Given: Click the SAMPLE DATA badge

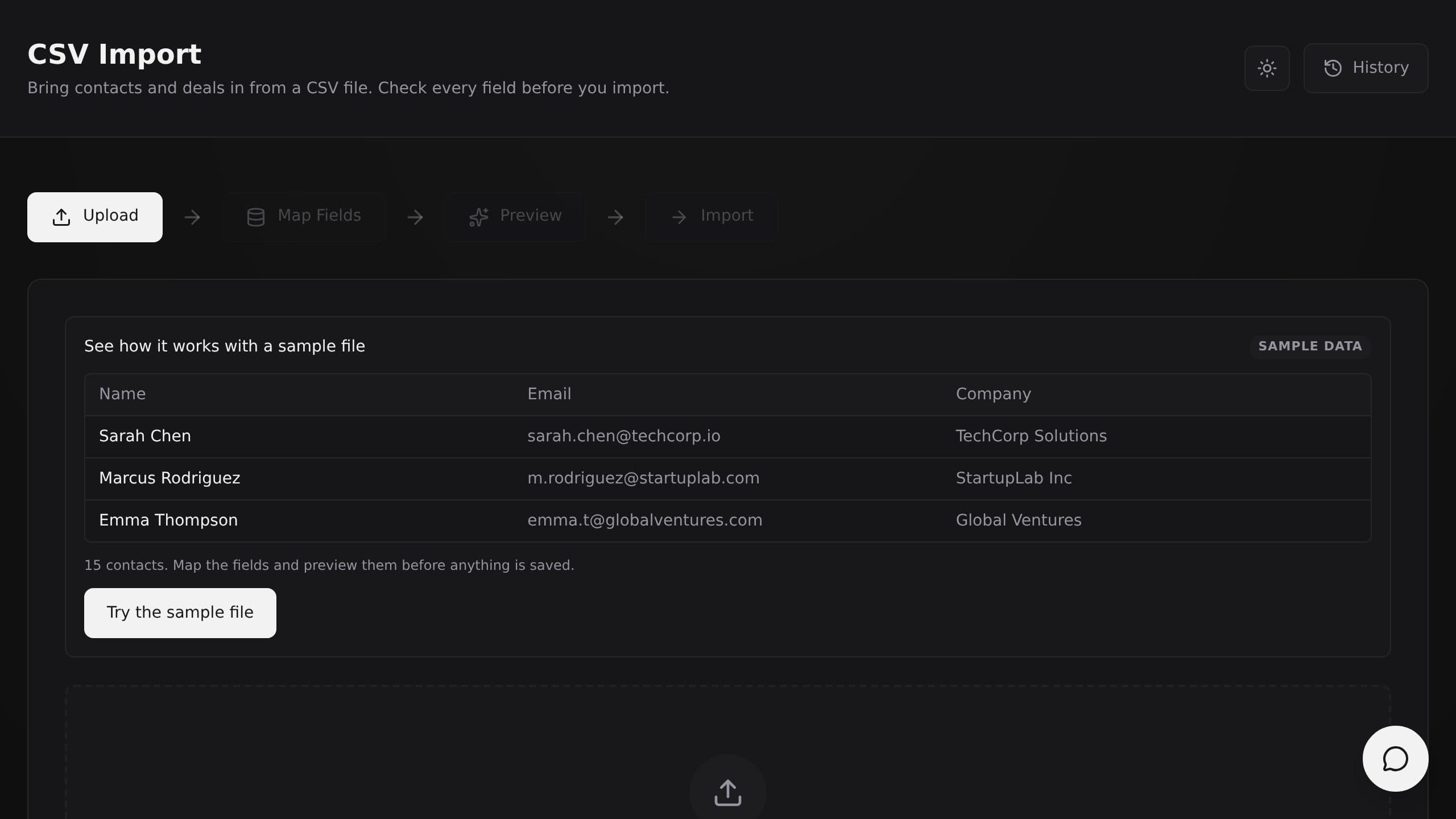Looking at the screenshot, I should 1310,346.
